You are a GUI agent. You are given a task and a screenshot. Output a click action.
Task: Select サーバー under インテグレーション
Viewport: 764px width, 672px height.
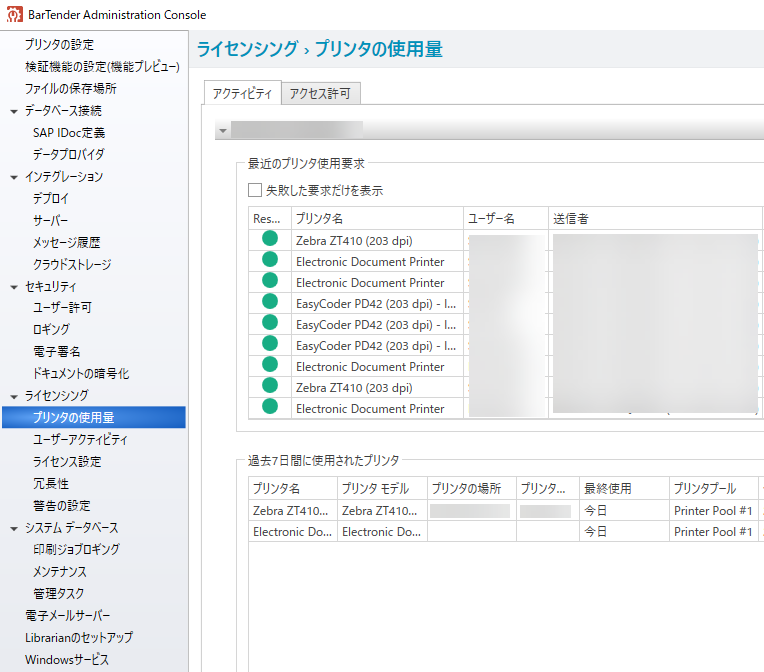(x=51, y=221)
